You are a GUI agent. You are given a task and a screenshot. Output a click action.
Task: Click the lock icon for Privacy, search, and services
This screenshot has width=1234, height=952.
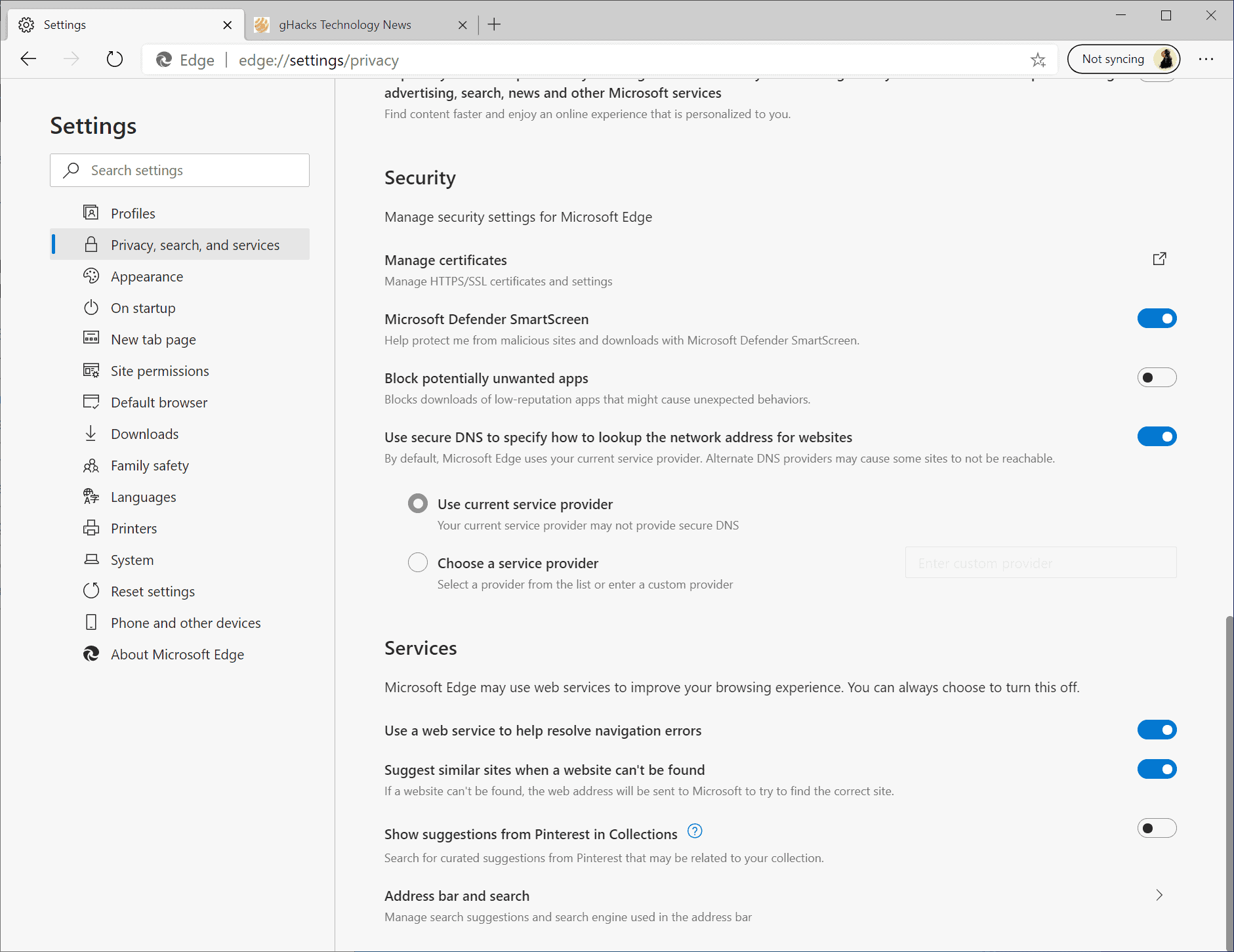pos(91,244)
